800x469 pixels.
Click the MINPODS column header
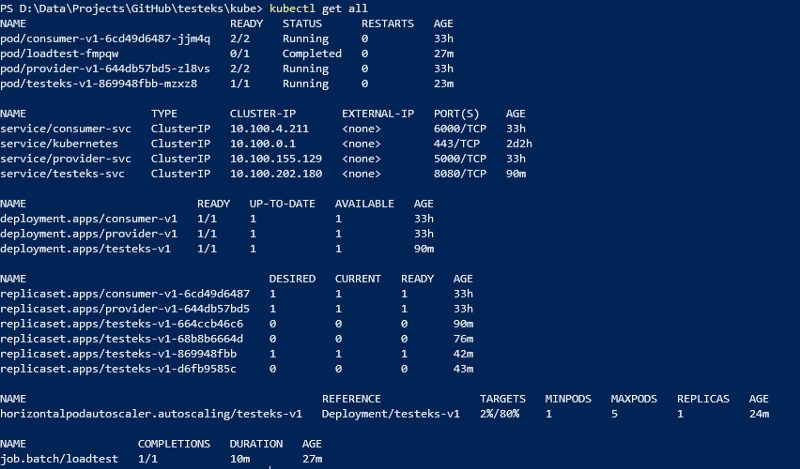click(x=568, y=399)
